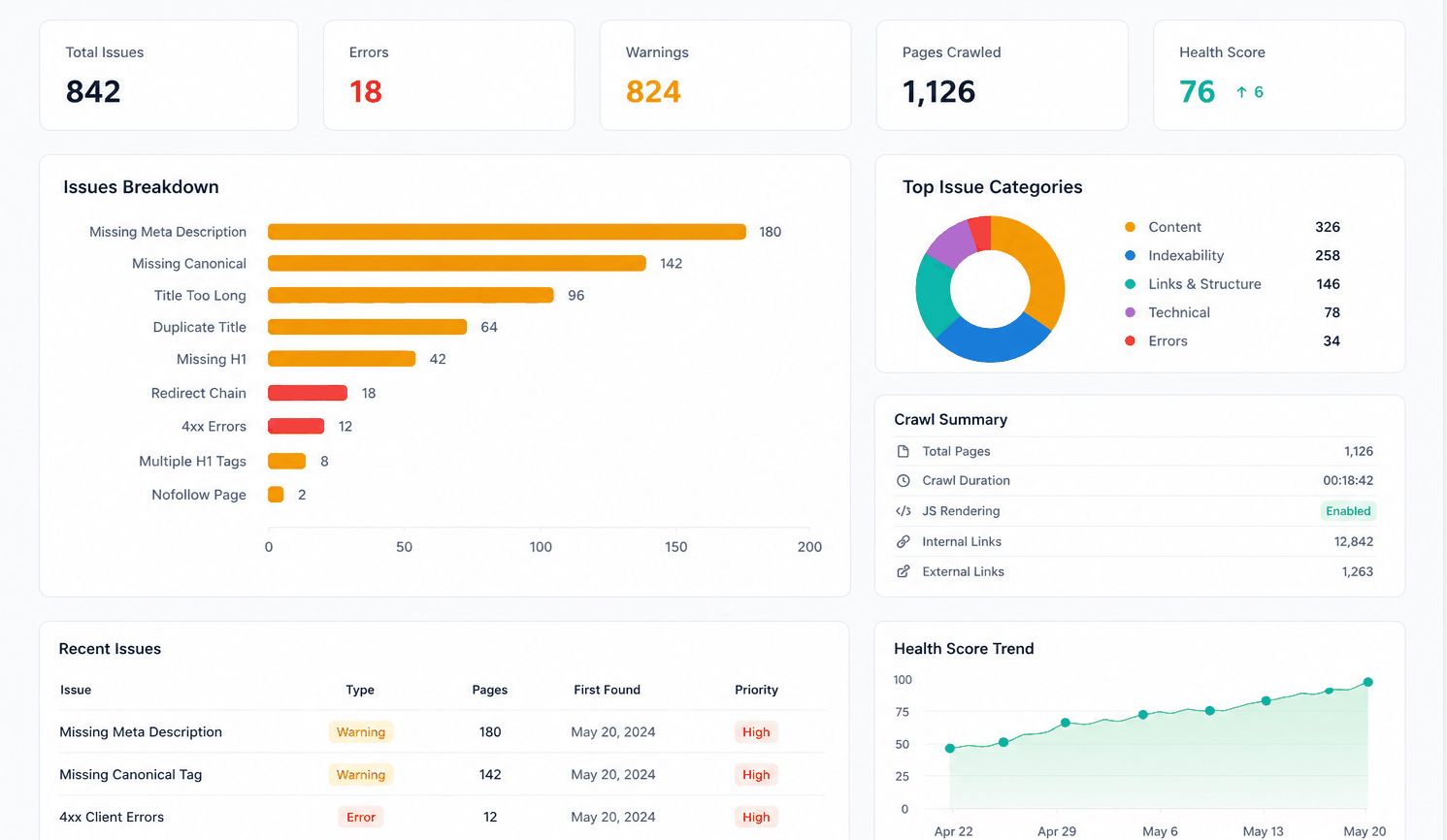This screenshot has height=840, width=1447.
Task: Click the Pages Crawled value 1,126 in top card
Action: point(938,92)
